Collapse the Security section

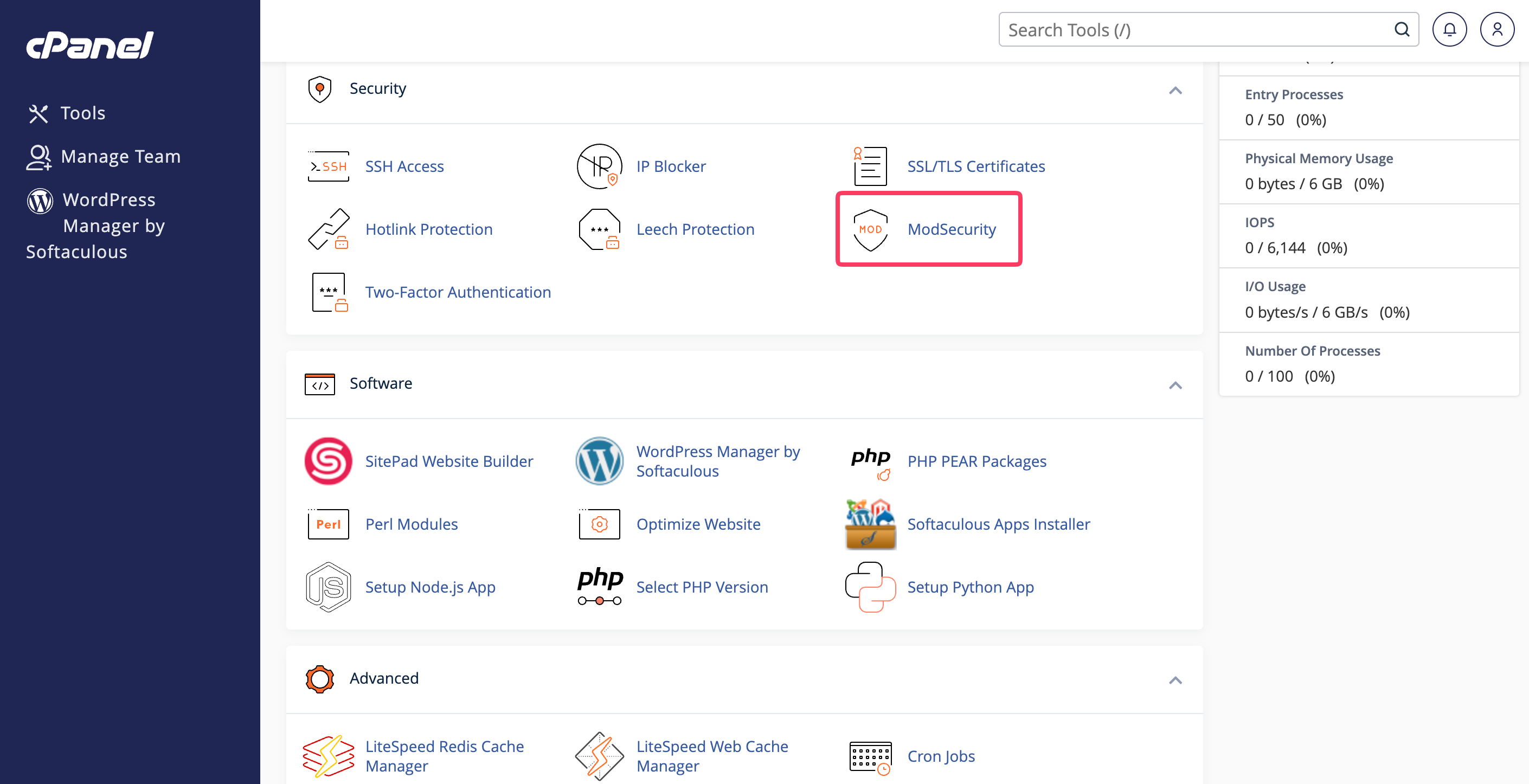[1175, 90]
